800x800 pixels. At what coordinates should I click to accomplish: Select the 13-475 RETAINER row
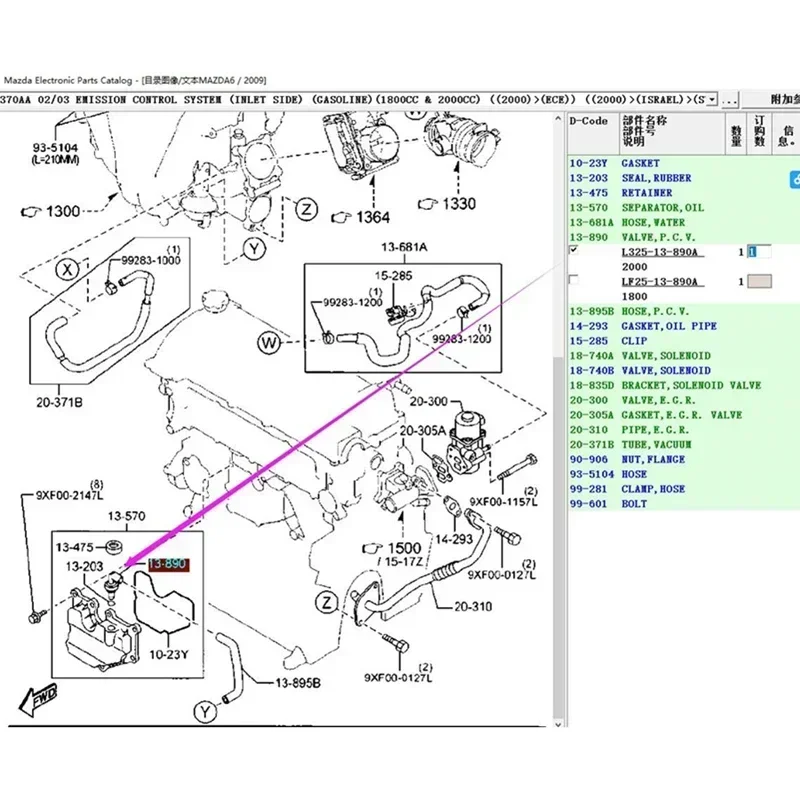click(684, 193)
